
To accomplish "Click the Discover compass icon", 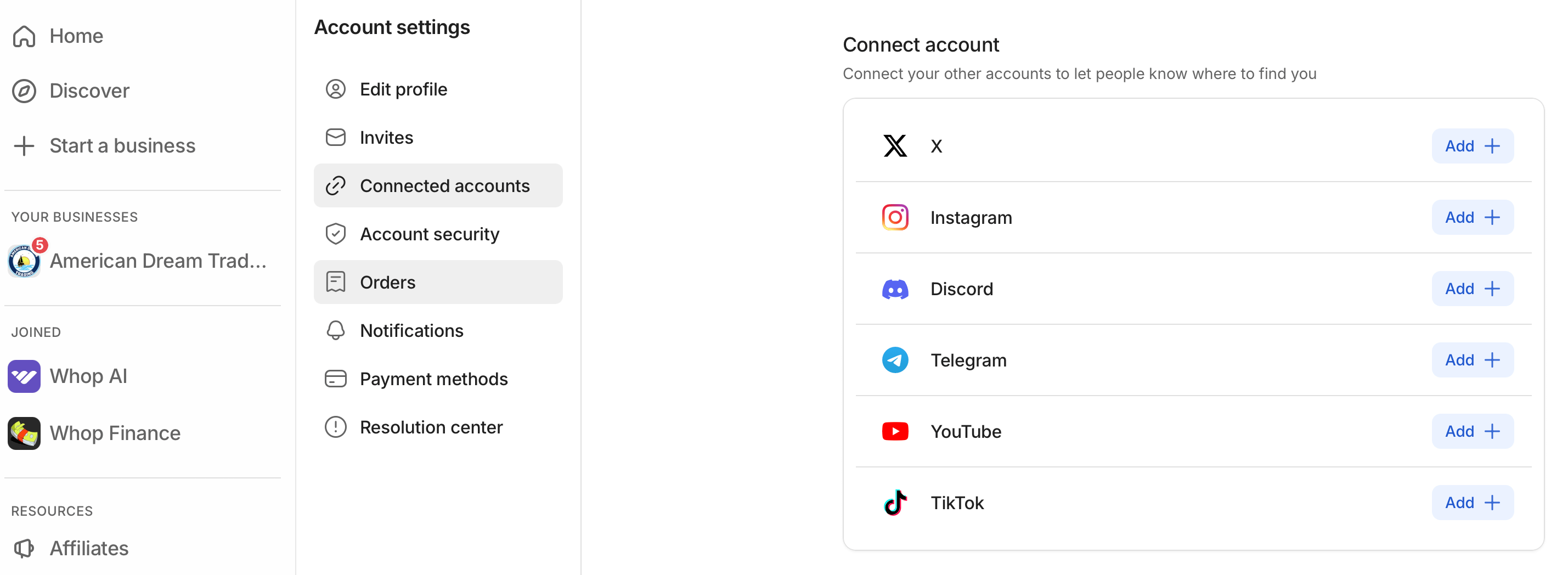I will click(24, 91).
